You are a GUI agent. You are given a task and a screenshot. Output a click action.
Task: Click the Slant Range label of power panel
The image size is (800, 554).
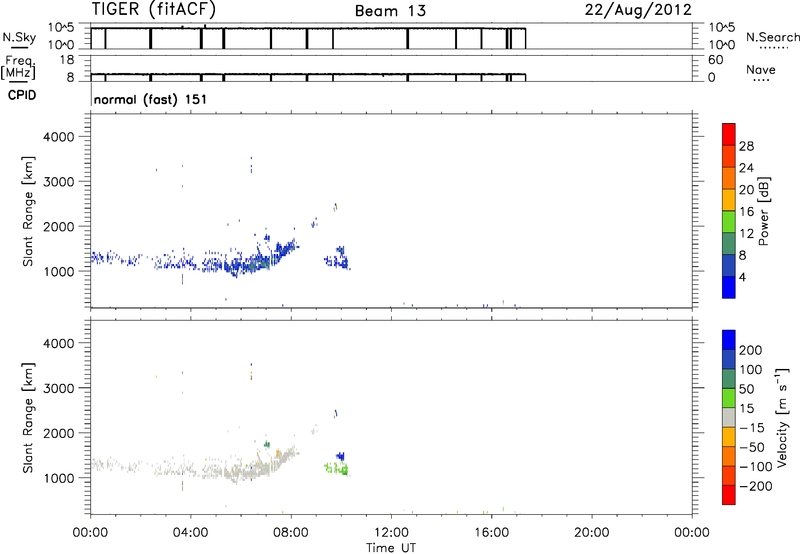pyautogui.click(x=28, y=211)
